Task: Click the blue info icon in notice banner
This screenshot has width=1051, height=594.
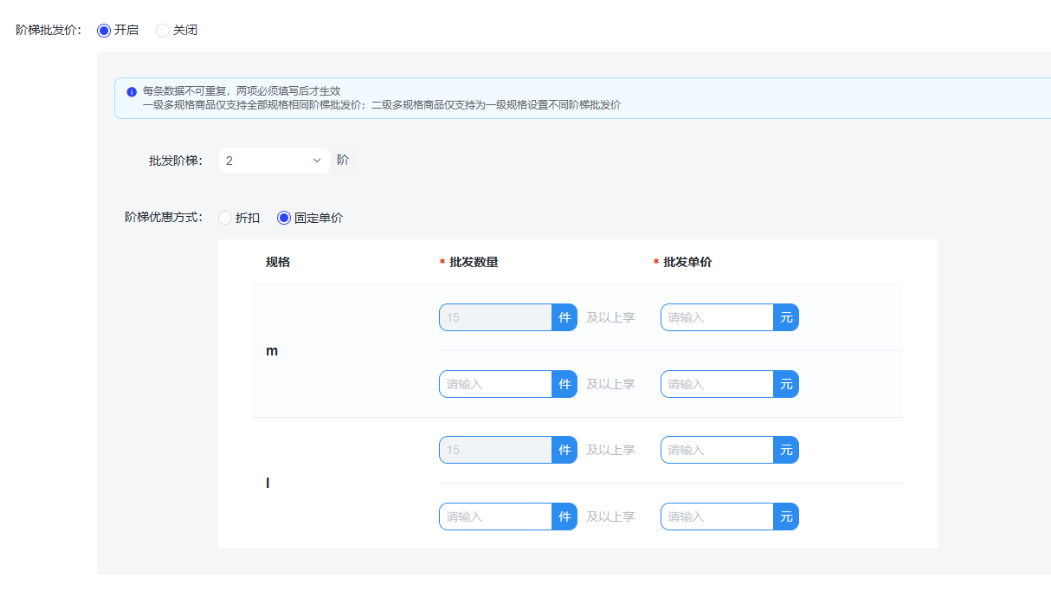Action: point(131,92)
